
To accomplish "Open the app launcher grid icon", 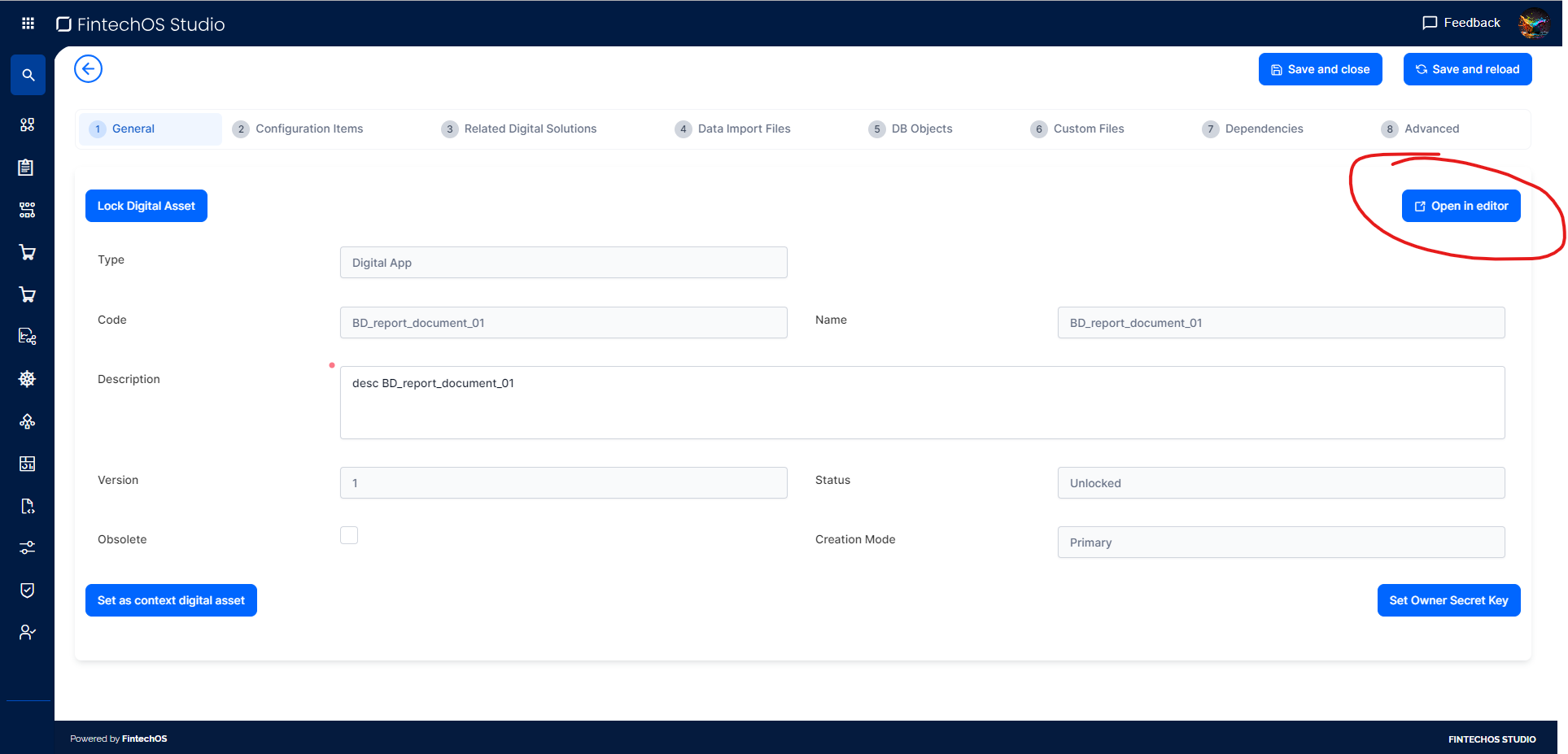I will (x=28, y=24).
